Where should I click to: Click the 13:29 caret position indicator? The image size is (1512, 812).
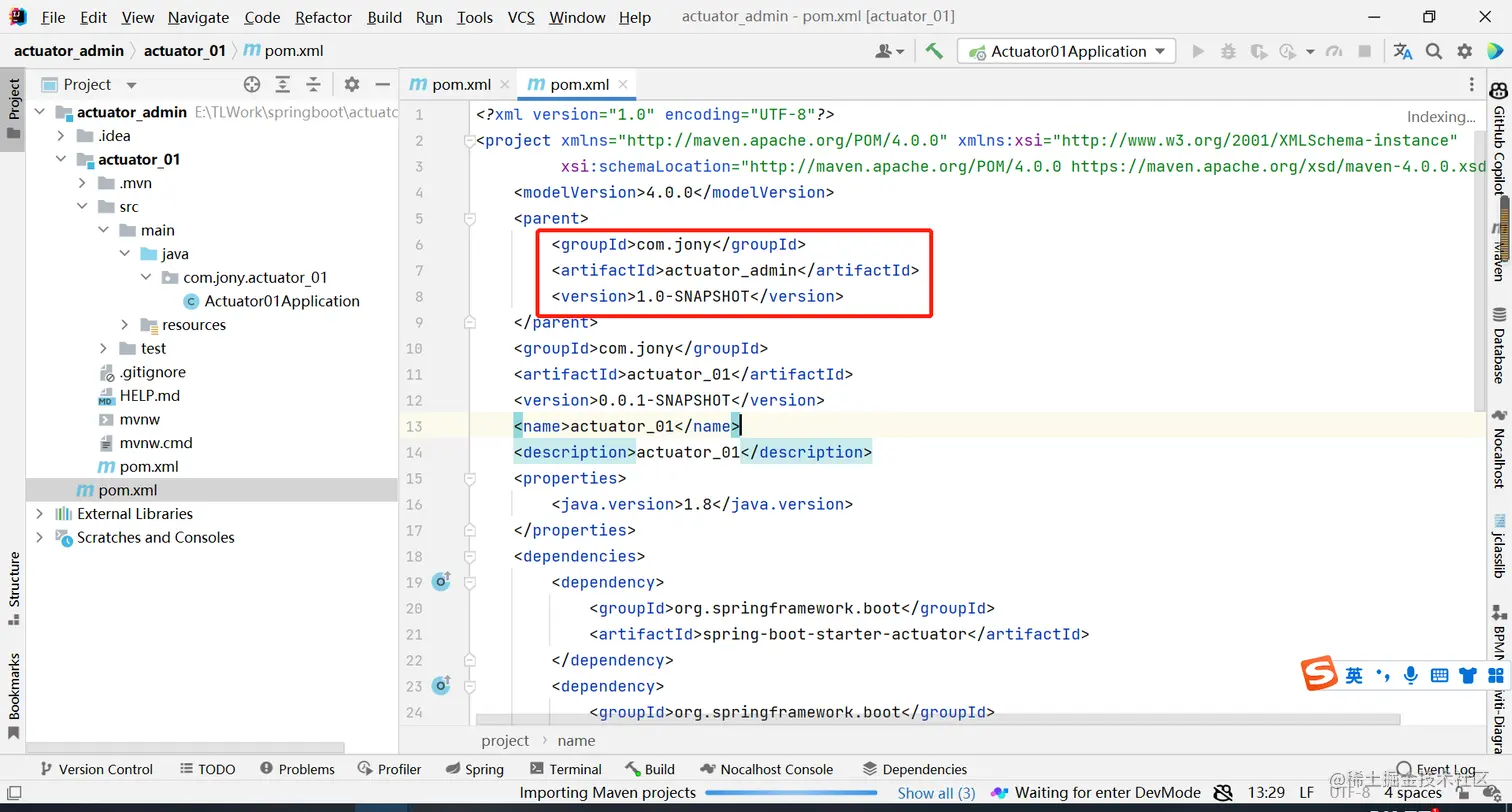pyautogui.click(x=1267, y=793)
